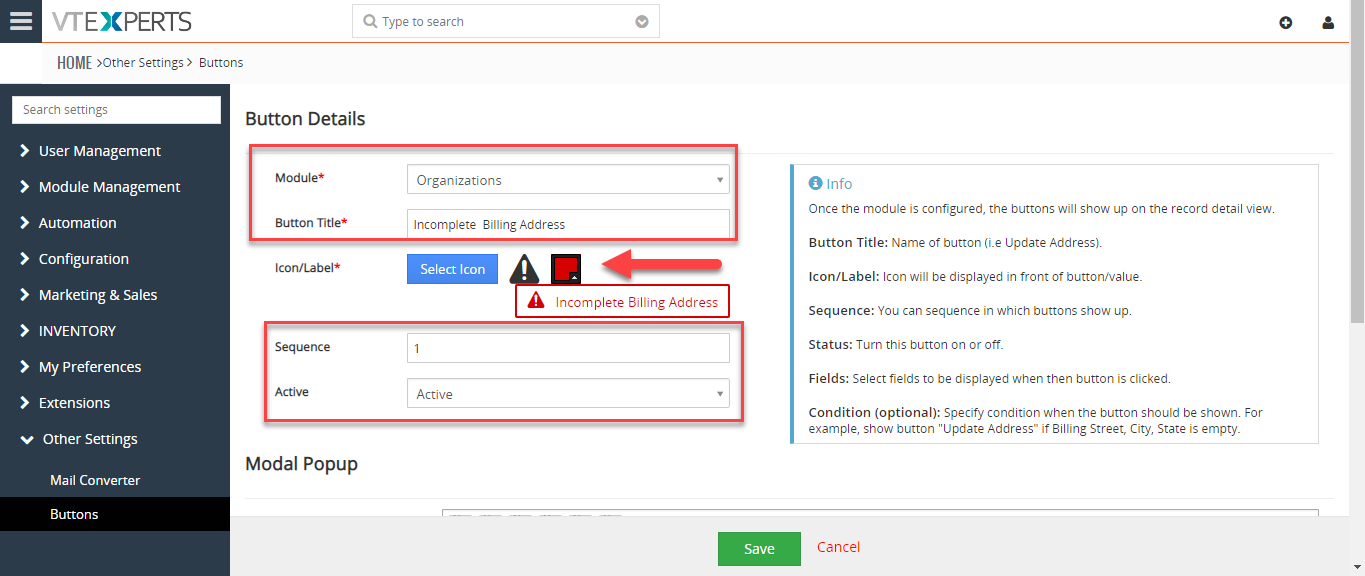Open the Active status dropdown
Viewport: 1365px width, 576px height.
tap(568, 394)
